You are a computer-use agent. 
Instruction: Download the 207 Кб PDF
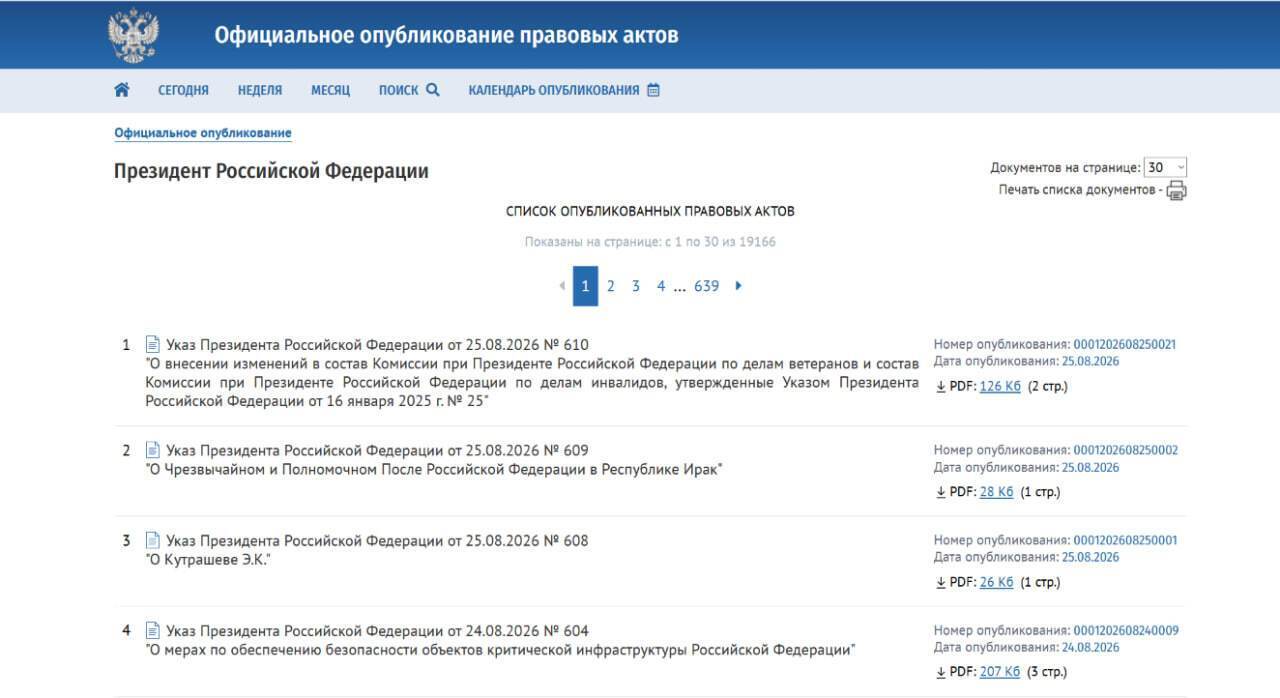1000,672
